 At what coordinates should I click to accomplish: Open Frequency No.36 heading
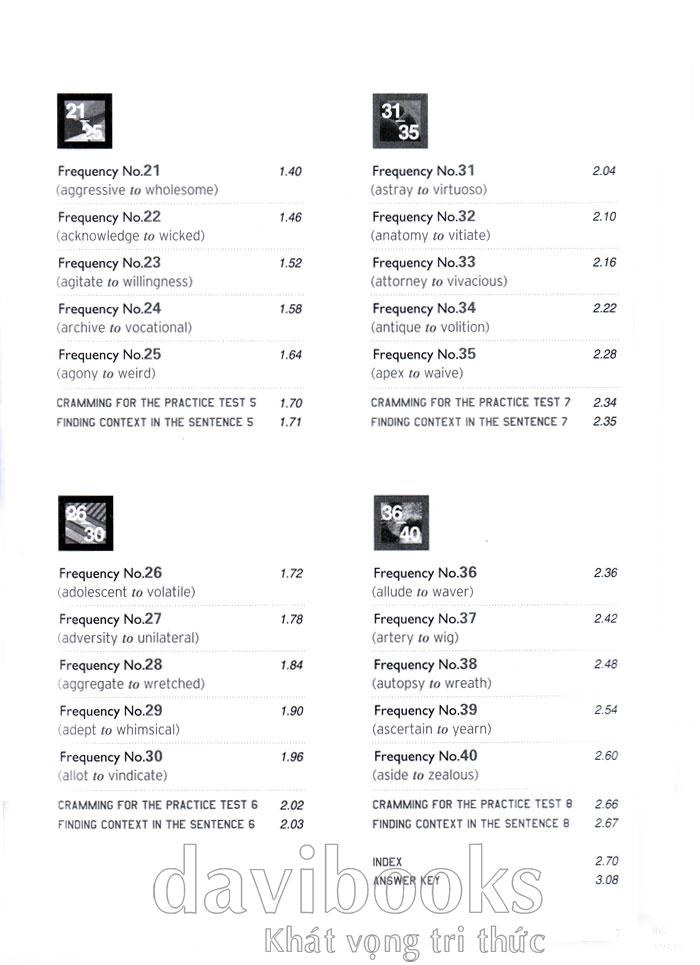click(x=425, y=573)
